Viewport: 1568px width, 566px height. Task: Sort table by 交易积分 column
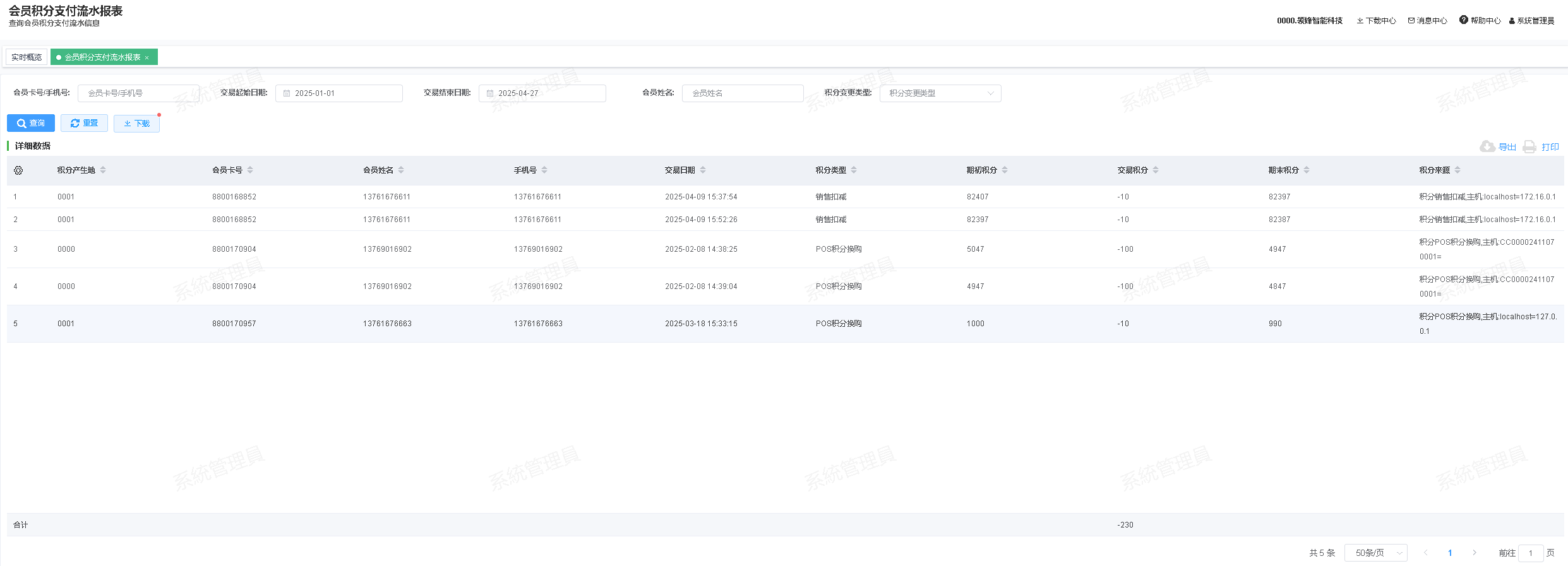tap(1156, 170)
